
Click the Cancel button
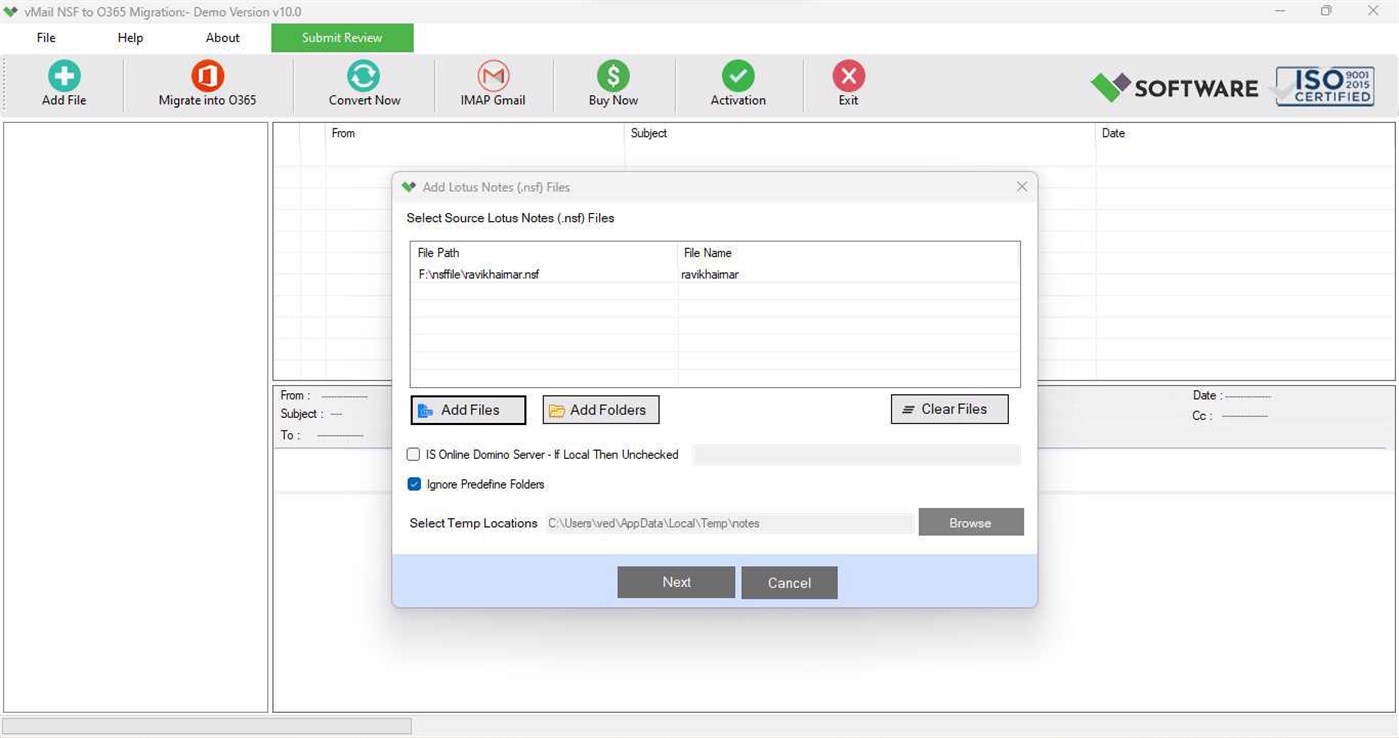789,582
